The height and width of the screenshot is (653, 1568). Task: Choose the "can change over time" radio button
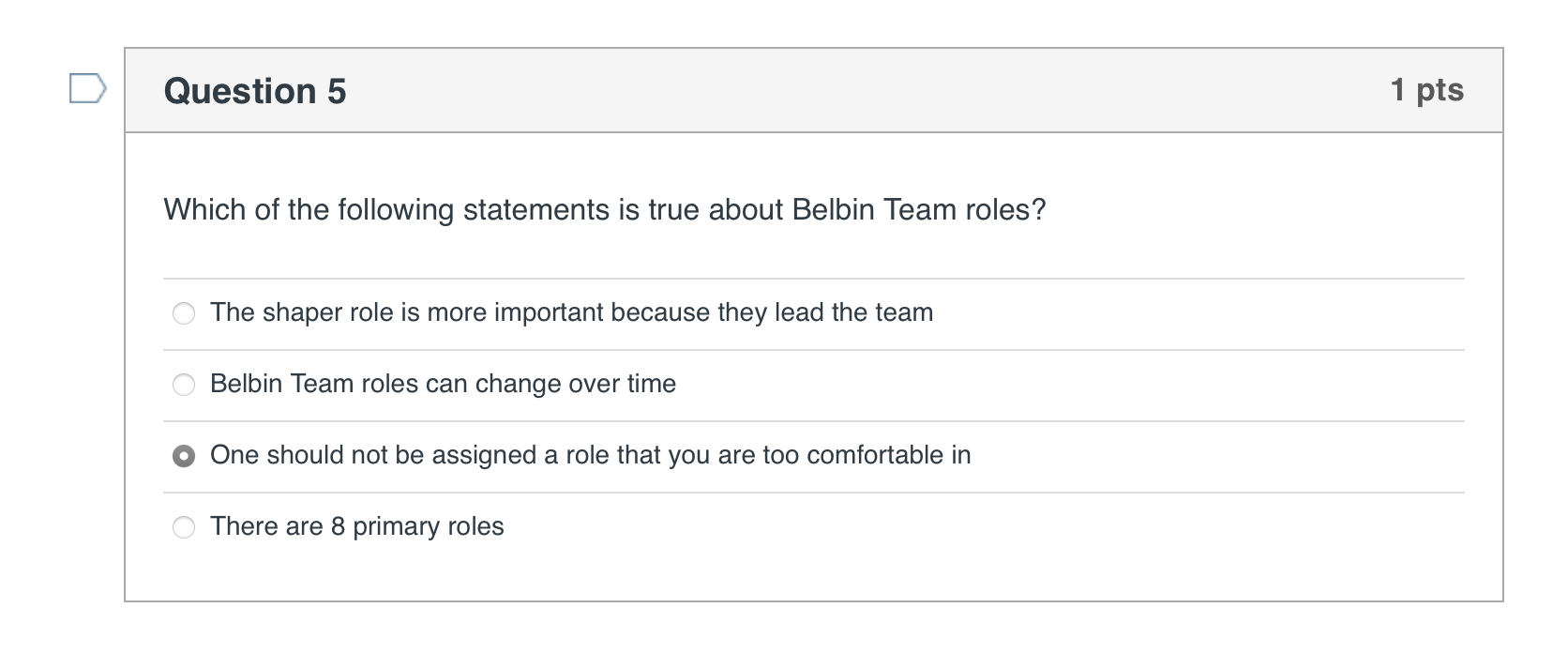point(184,385)
